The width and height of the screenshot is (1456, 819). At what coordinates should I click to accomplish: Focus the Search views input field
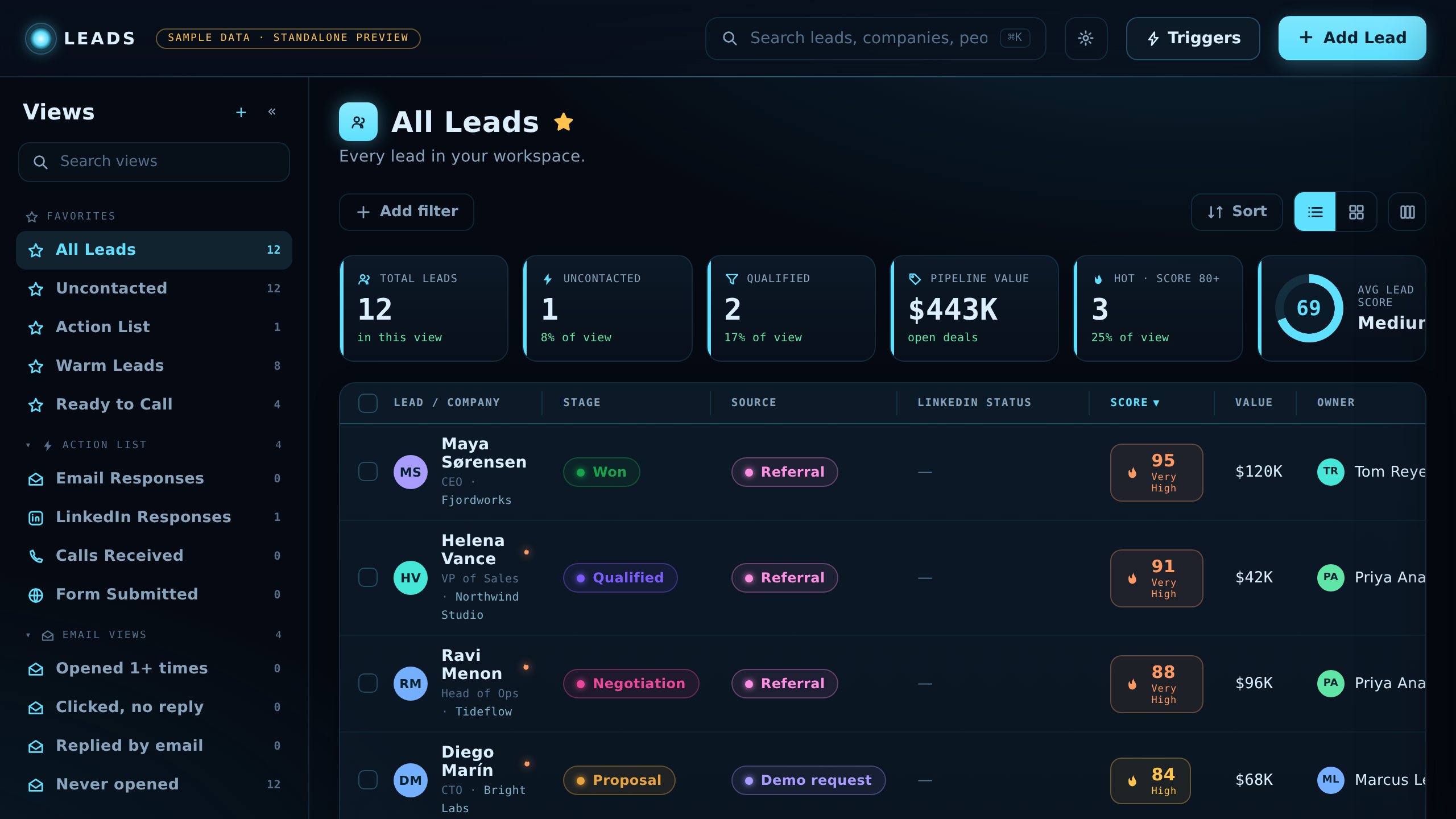[154, 162]
